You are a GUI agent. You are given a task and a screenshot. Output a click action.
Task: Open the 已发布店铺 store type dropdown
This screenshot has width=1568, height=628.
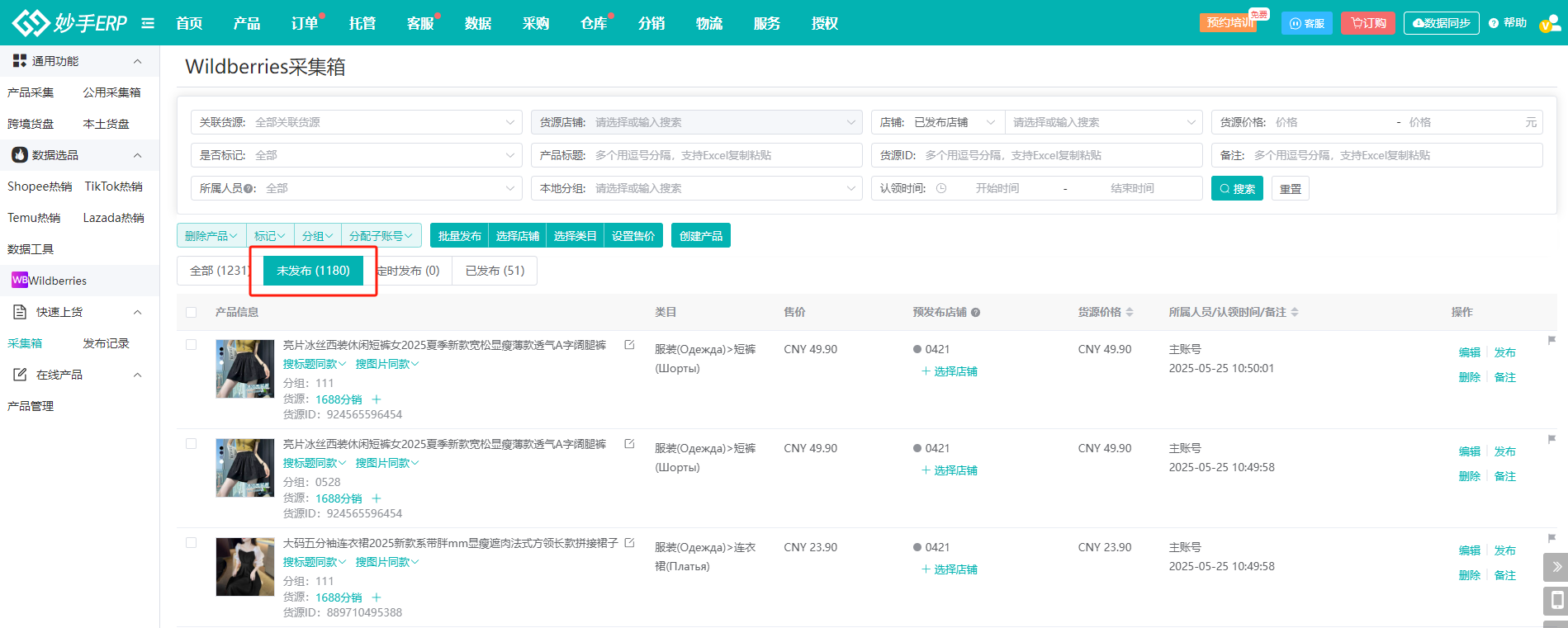click(955, 122)
